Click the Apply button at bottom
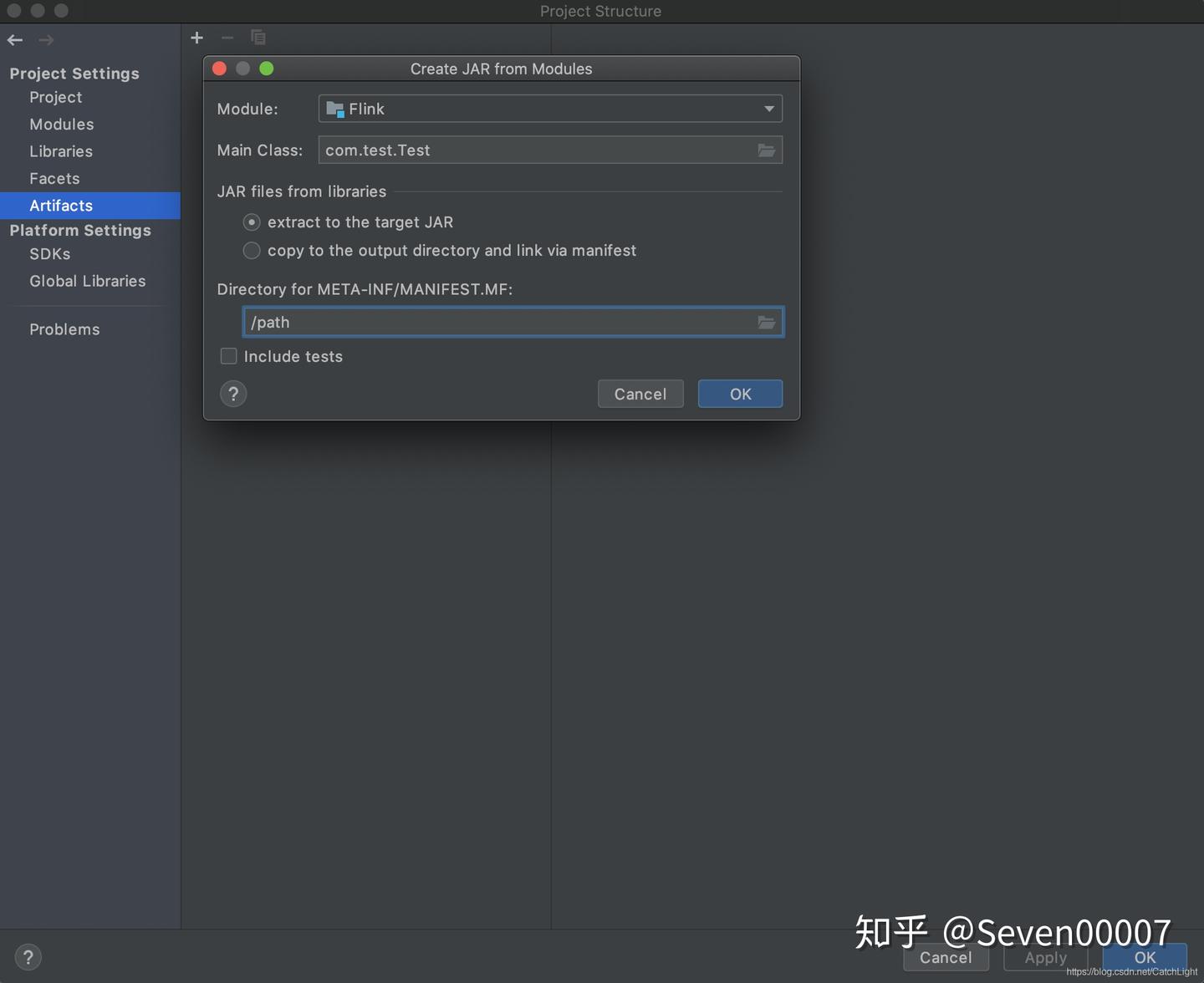The height and width of the screenshot is (983, 1204). coord(1044,958)
